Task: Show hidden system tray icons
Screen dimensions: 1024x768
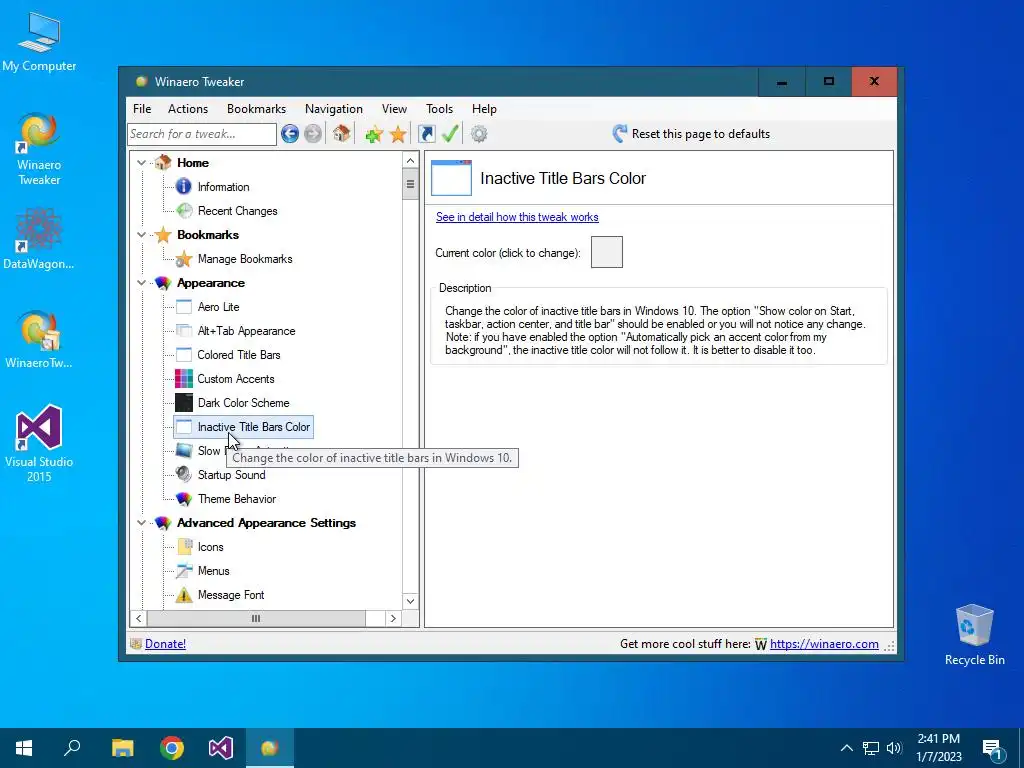Action: click(846, 748)
